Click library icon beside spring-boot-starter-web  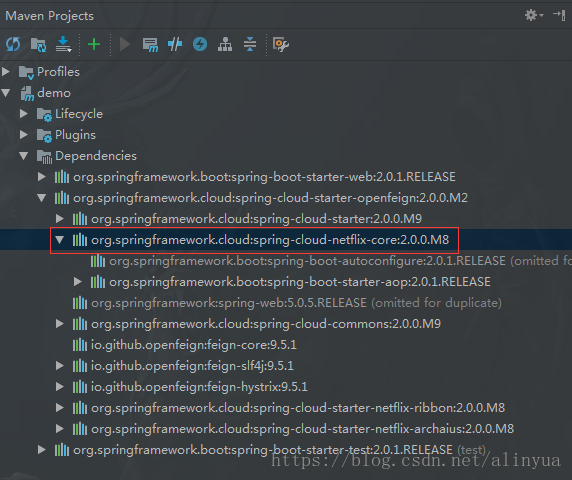[62, 177]
